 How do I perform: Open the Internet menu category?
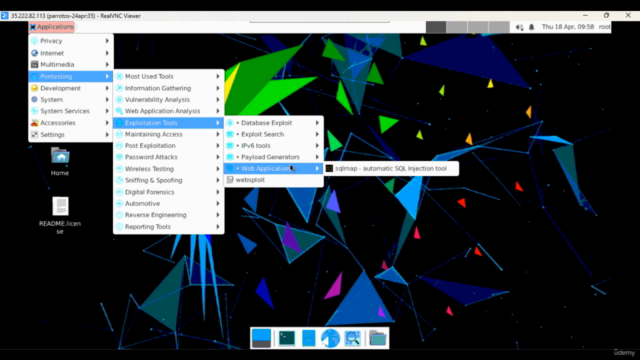pos(71,53)
